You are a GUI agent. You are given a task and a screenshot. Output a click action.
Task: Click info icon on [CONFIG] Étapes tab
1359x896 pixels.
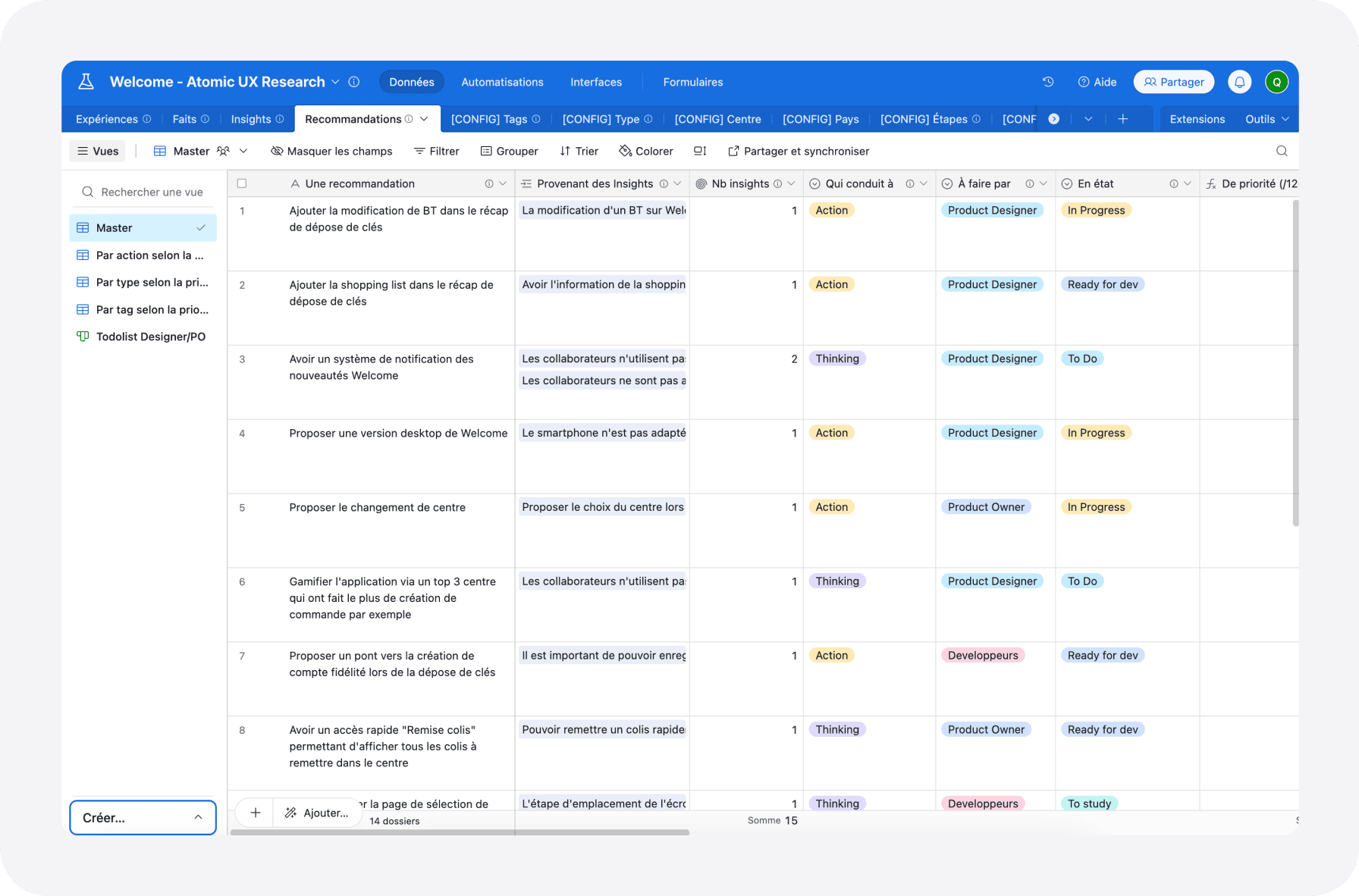pos(977,119)
